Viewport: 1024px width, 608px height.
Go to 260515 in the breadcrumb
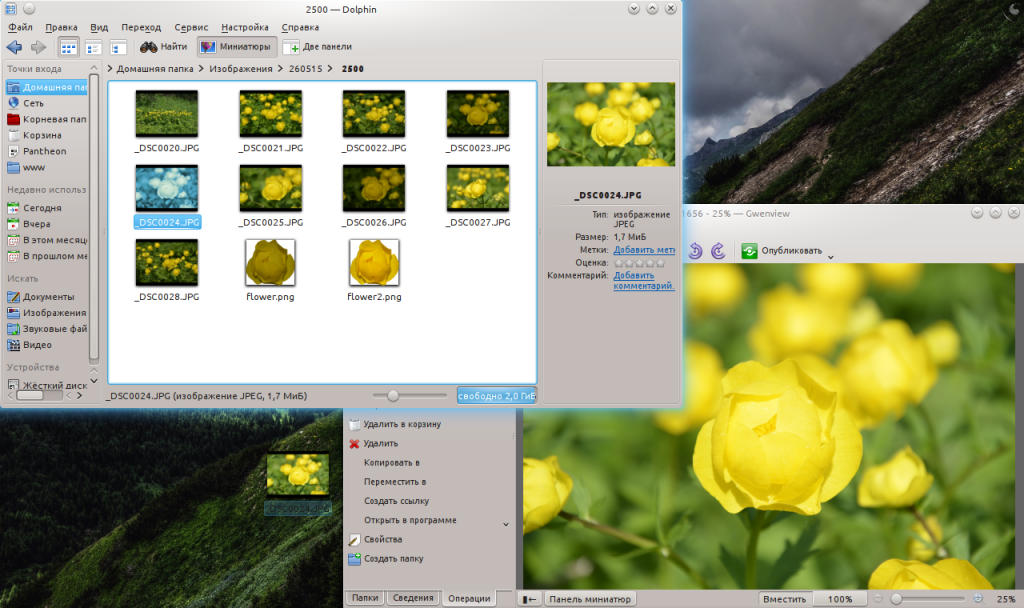(x=306, y=69)
